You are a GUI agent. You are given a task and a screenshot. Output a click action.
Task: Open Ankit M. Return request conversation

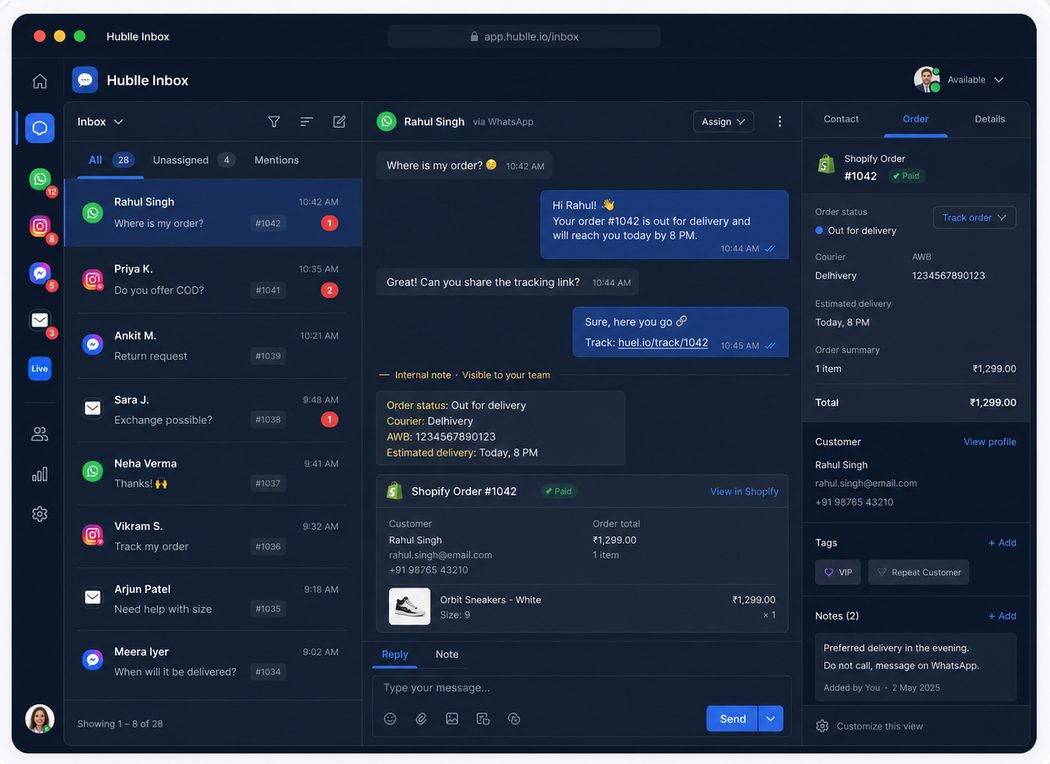click(213, 346)
